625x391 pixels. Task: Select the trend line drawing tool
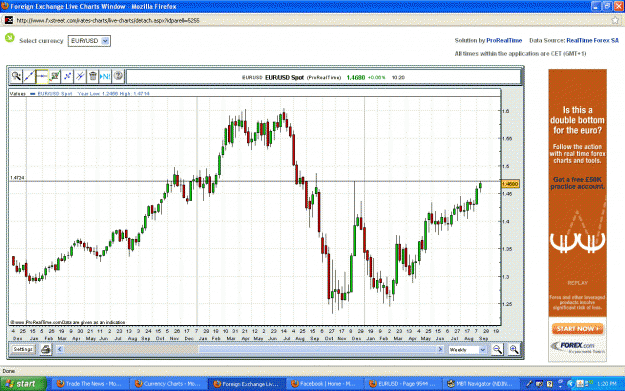tap(29, 76)
